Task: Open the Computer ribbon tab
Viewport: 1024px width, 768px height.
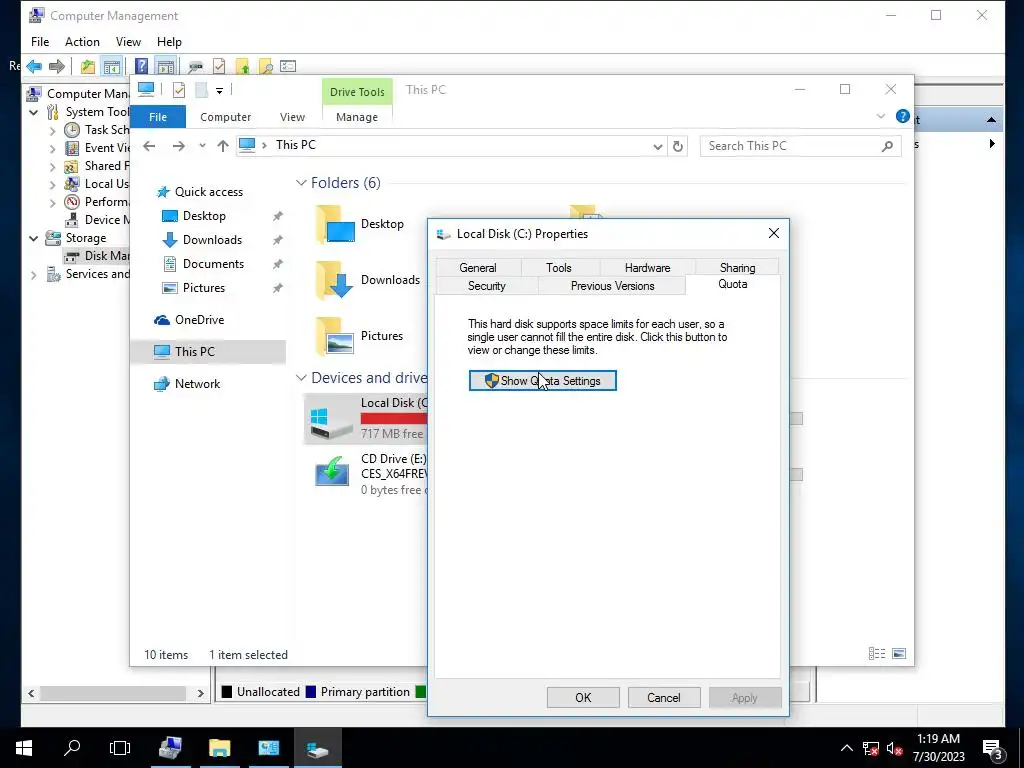Action: (225, 117)
